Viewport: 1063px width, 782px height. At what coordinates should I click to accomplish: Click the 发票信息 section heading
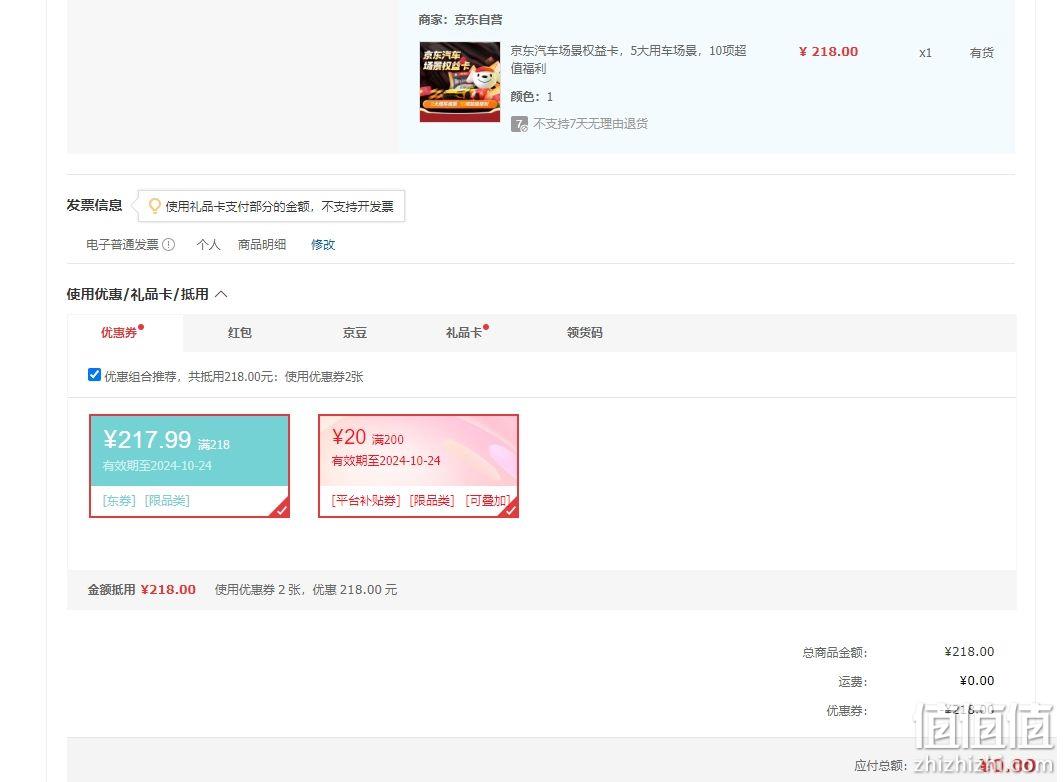click(94, 205)
